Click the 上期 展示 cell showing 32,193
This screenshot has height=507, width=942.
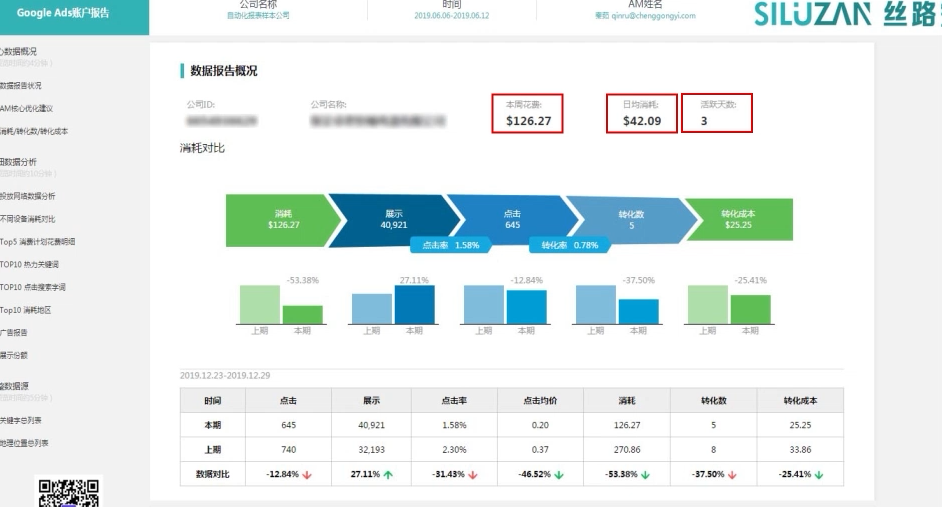click(x=371, y=450)
